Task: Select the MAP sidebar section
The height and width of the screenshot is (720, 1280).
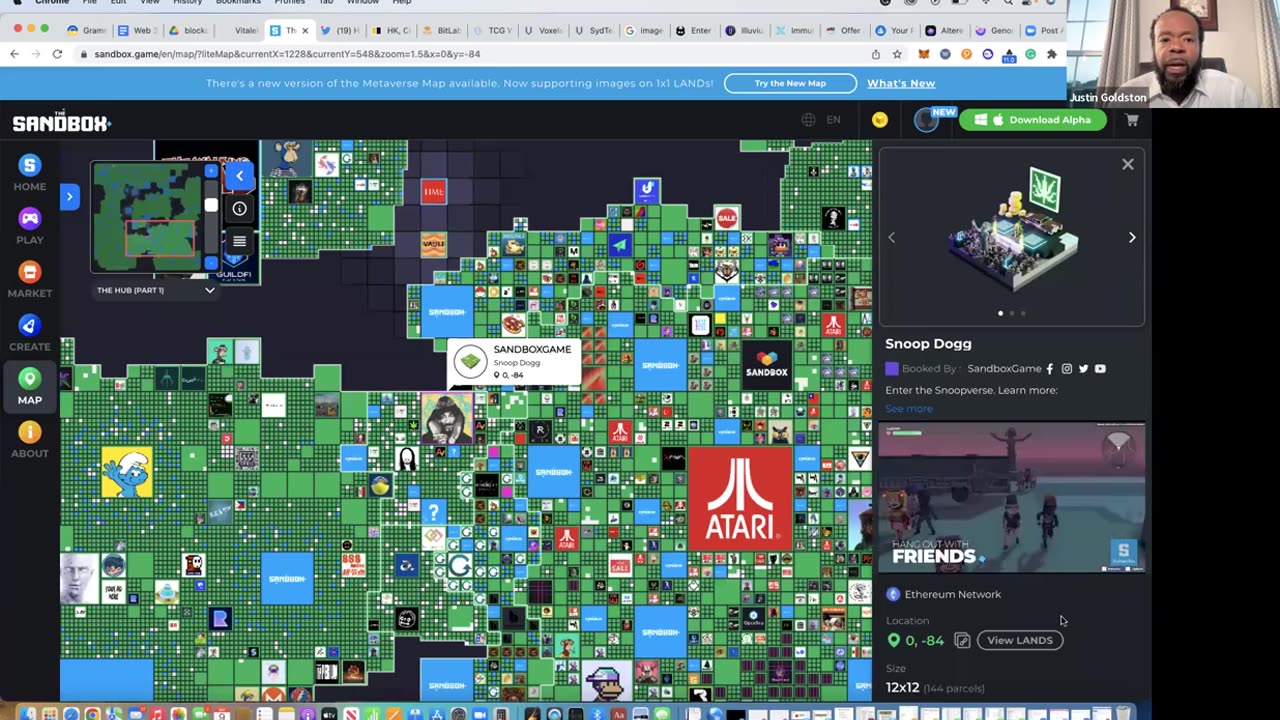Action: [x=30, y=386]
